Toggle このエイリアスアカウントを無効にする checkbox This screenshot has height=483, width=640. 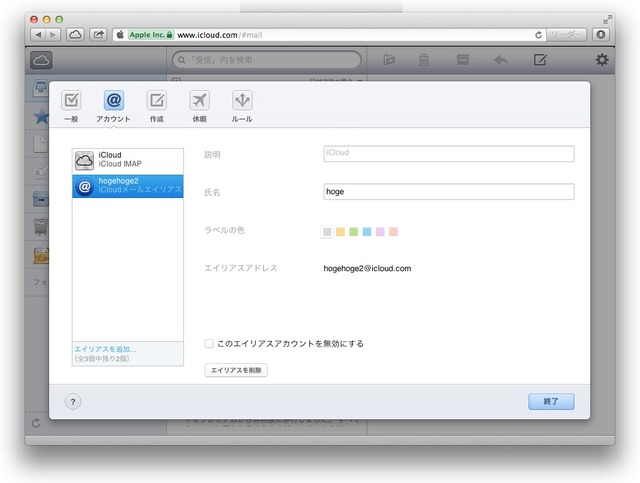(x=209, y=343)
